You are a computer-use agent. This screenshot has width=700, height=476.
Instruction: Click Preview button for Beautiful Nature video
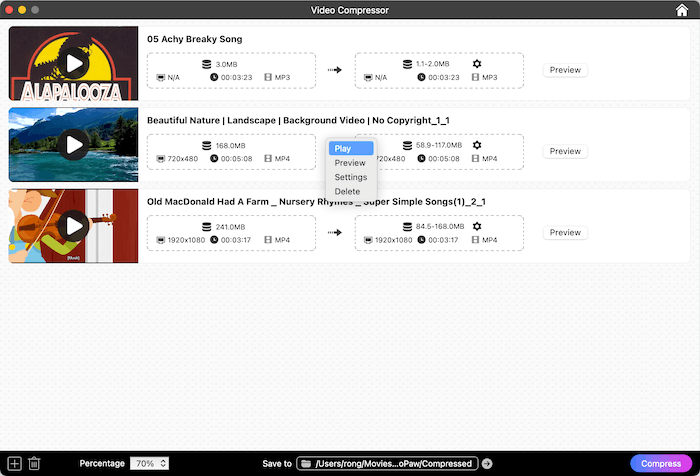point(565,151)
